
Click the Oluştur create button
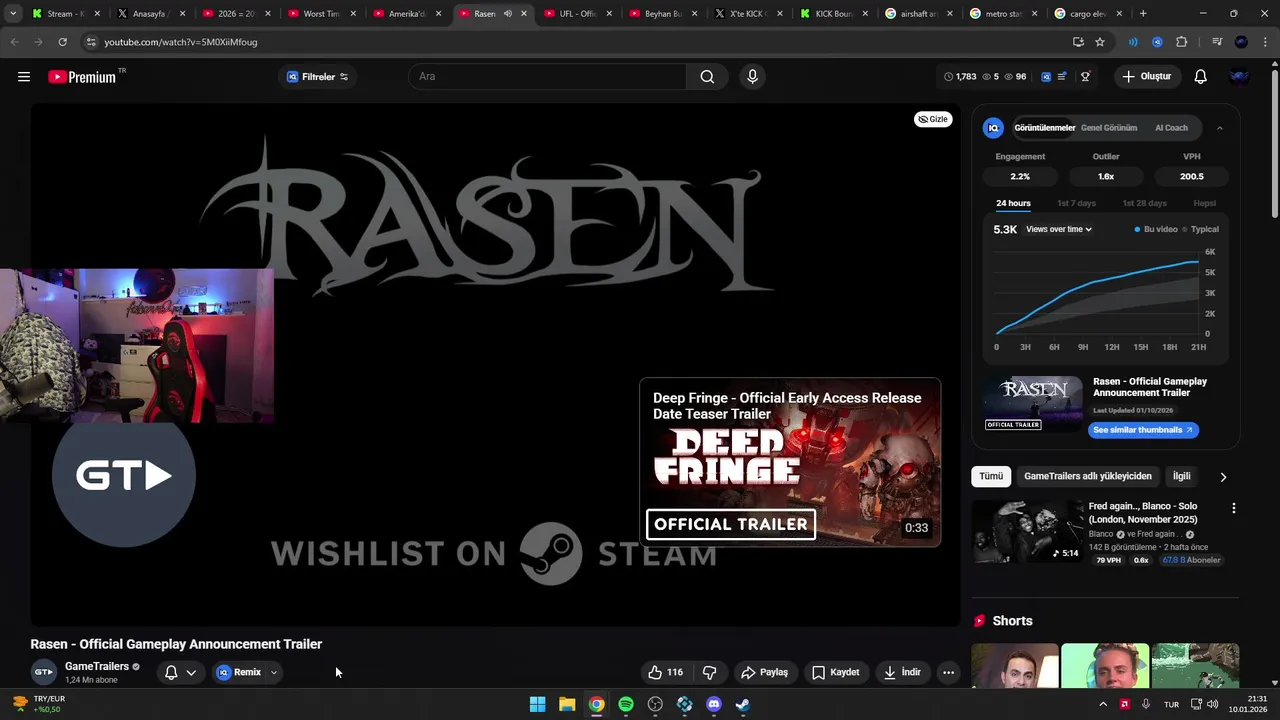pyautogui.click(x=1147, y=77)
